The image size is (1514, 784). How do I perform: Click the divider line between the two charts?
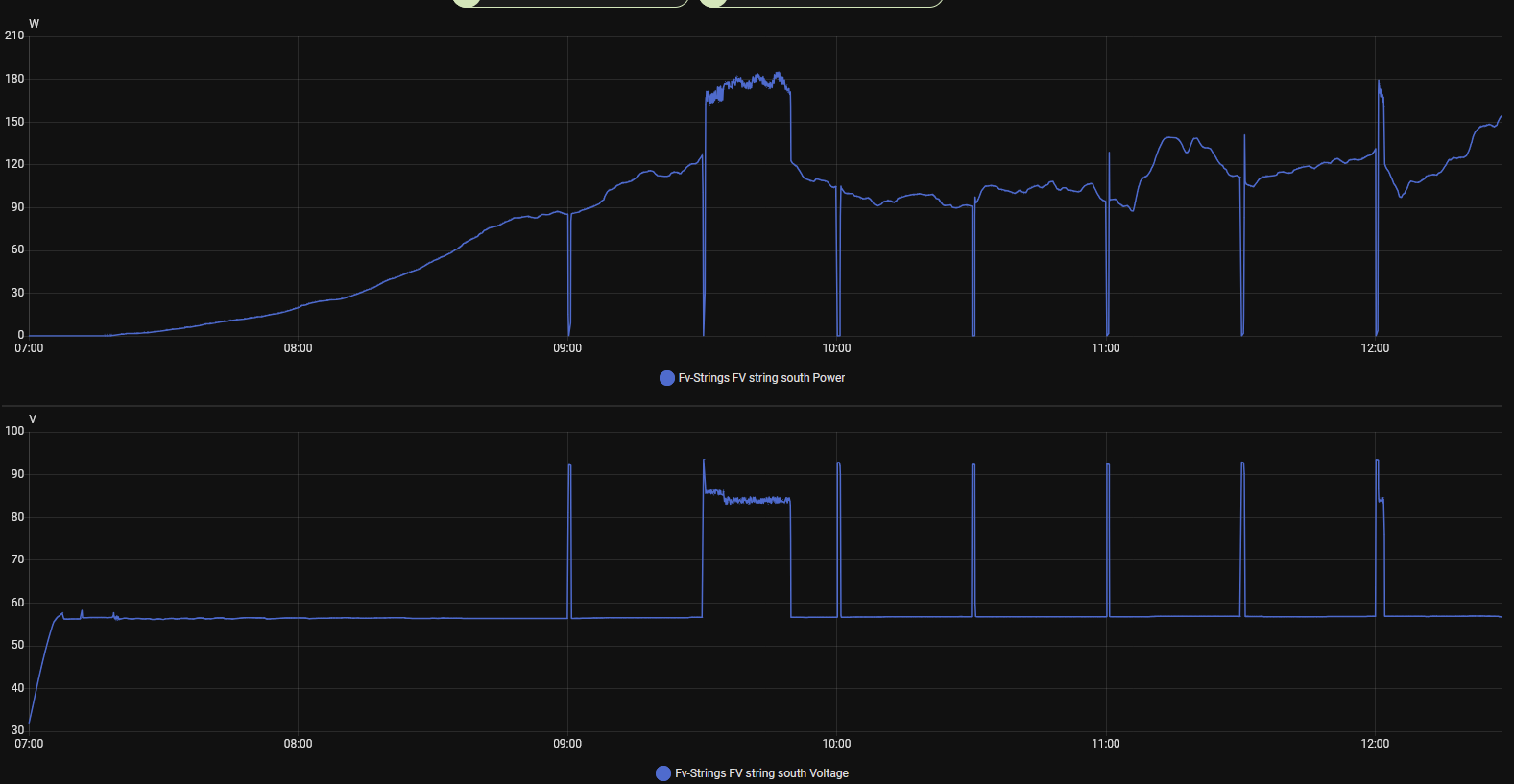coord(752,406)
